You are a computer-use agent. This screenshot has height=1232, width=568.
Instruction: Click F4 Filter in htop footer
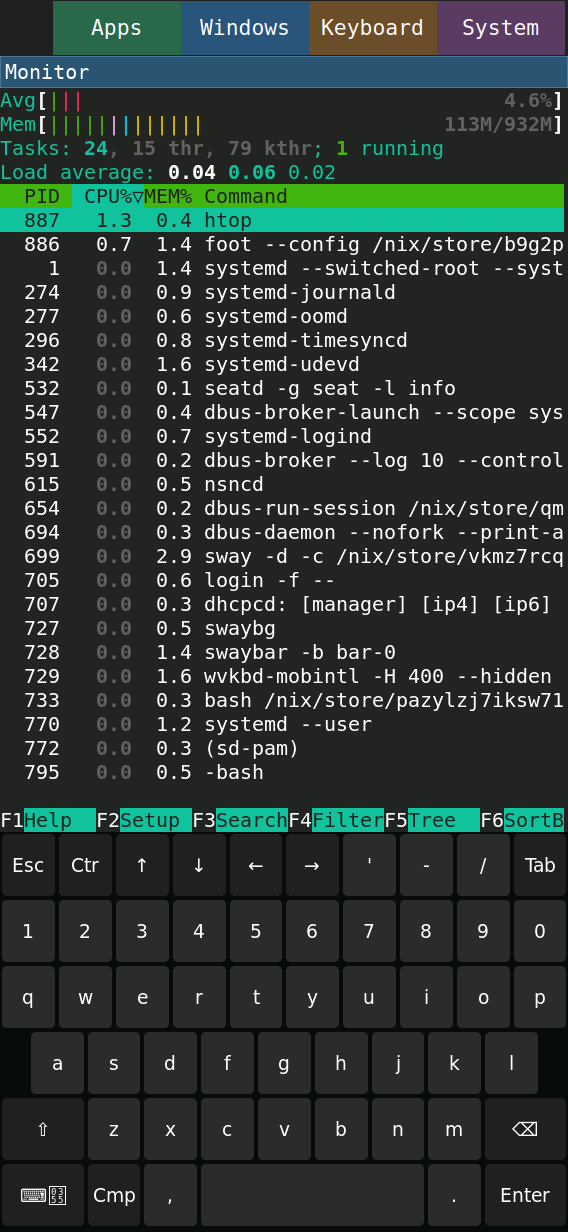click(x=336, y=820)
